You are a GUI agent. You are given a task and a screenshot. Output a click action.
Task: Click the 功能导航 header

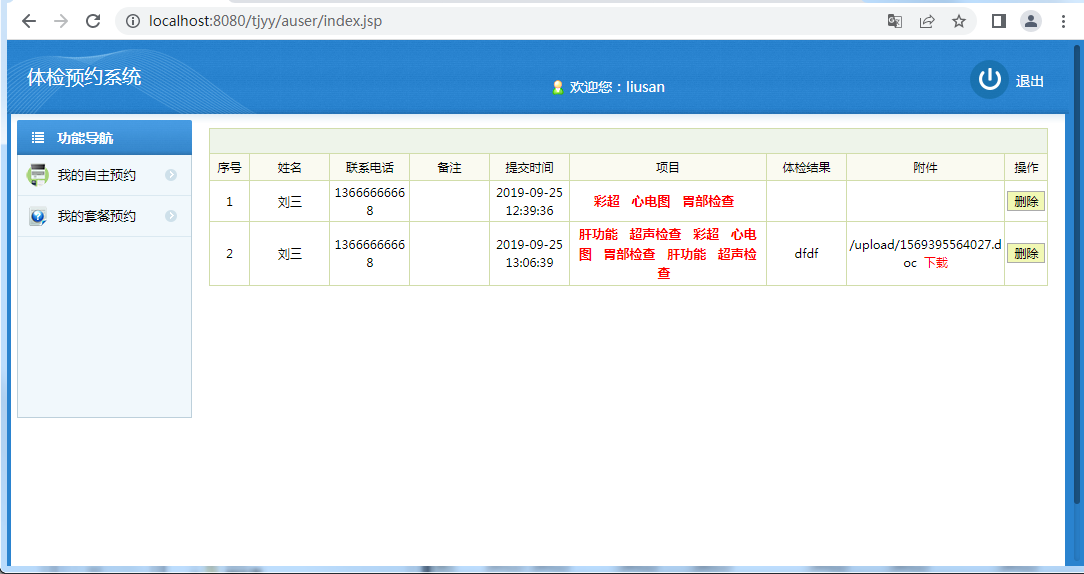[104, 138]
